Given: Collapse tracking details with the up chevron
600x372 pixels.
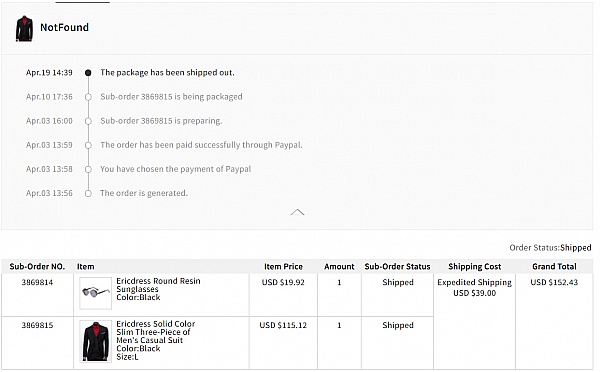Looking at the screenshot, I should click(297, 212).
